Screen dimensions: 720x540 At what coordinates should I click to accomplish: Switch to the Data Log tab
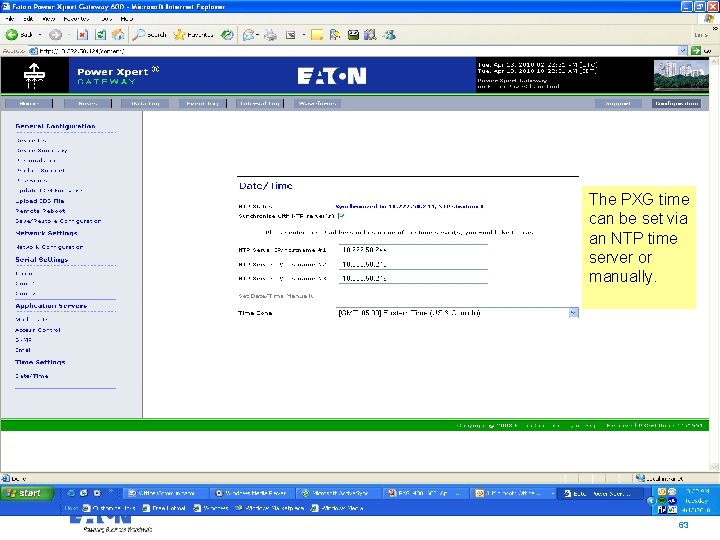pos(145,103)
